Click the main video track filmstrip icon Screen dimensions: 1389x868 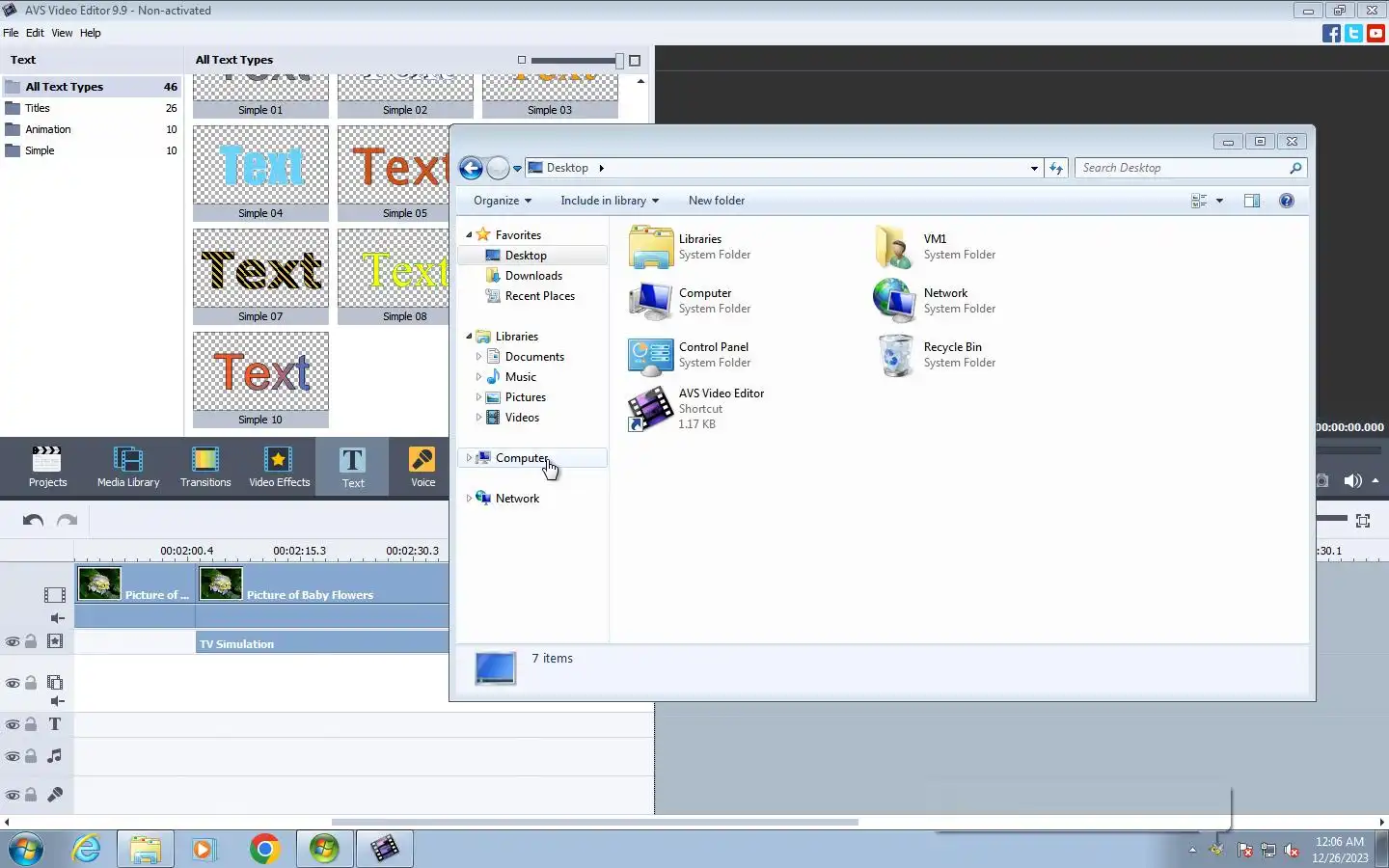[55, 595]
